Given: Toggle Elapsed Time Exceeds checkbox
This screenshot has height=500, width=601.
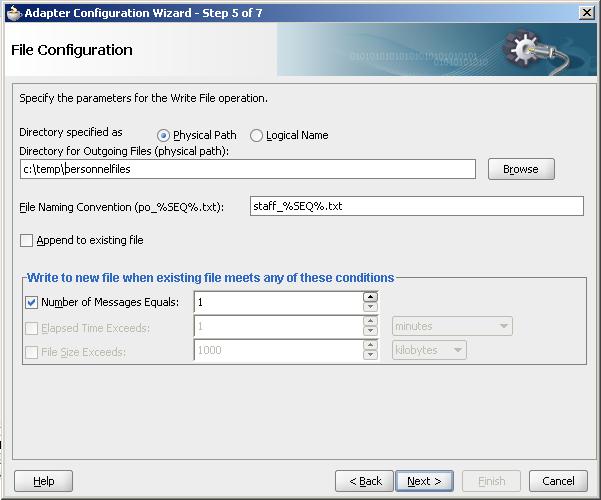Looking at the screenshot, I should [x=31, y=328].
